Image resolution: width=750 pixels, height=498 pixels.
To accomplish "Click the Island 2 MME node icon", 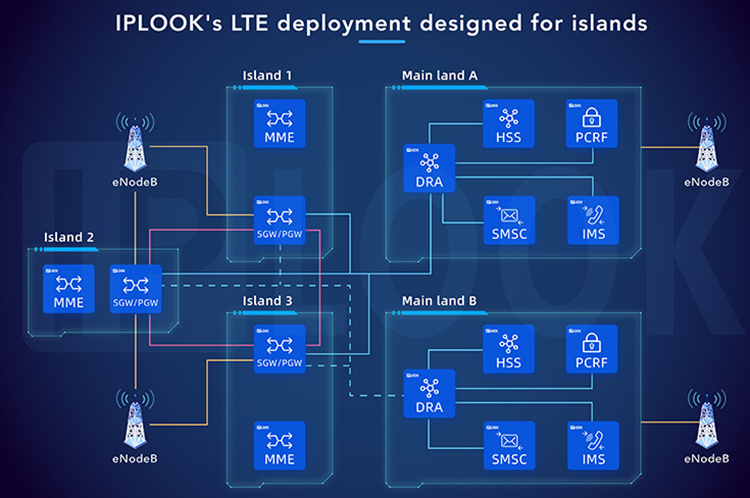I will (68, 289).
